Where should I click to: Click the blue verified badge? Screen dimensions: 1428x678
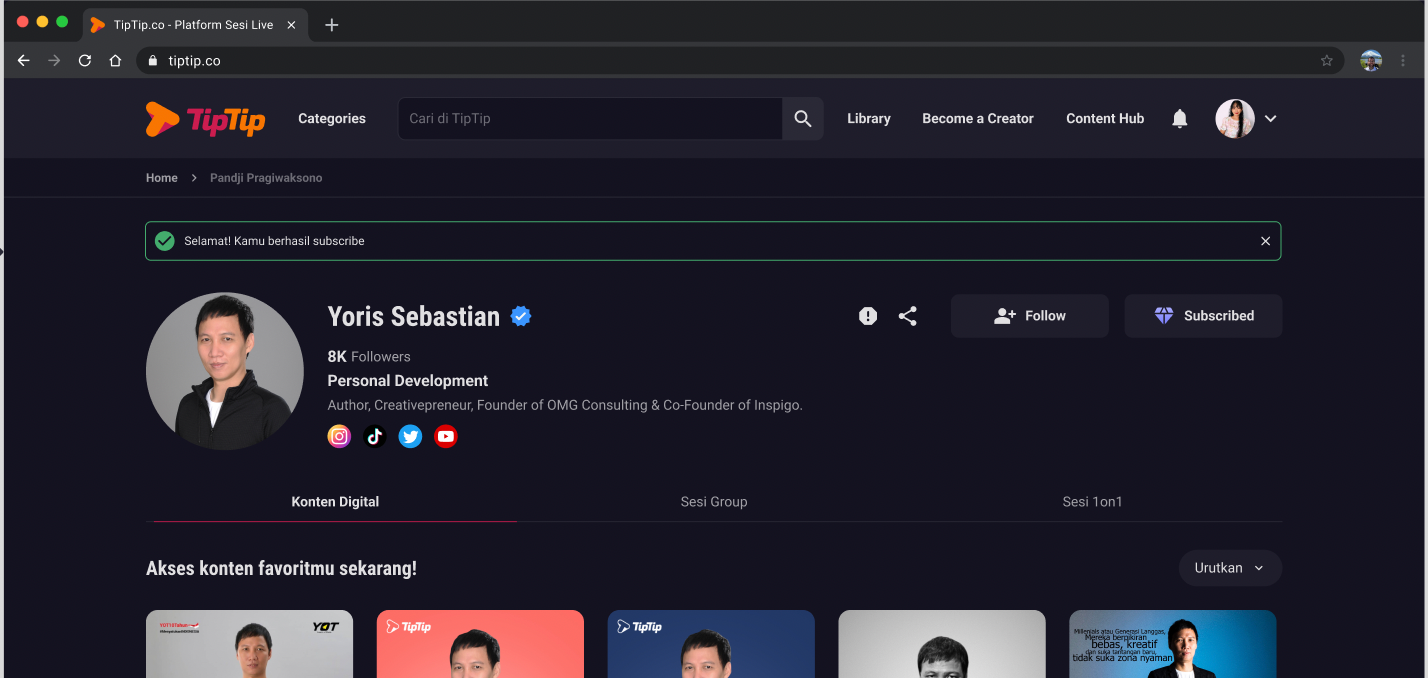[x=521, y=317]
